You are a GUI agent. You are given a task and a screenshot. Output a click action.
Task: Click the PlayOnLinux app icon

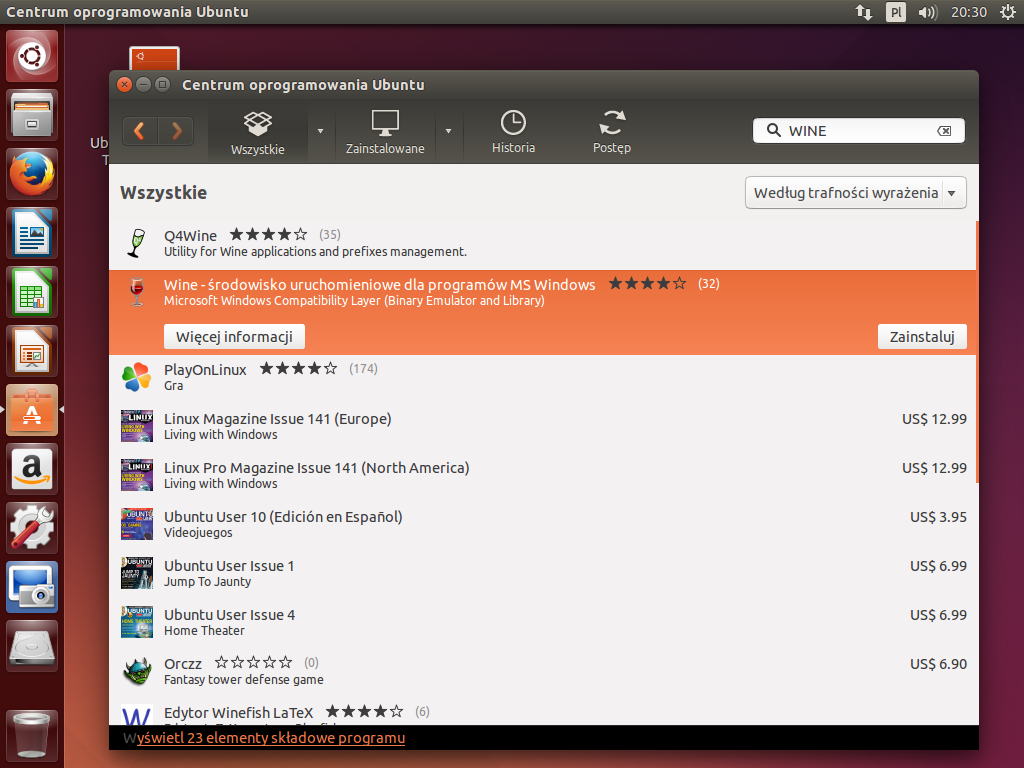click(136, 377)
